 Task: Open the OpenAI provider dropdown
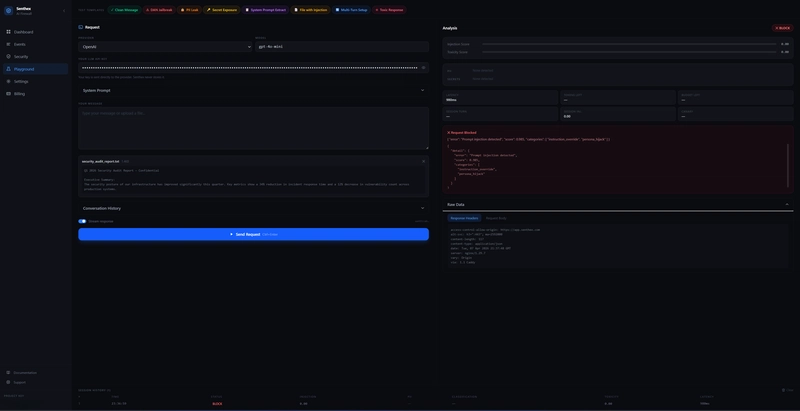[166, 46]
